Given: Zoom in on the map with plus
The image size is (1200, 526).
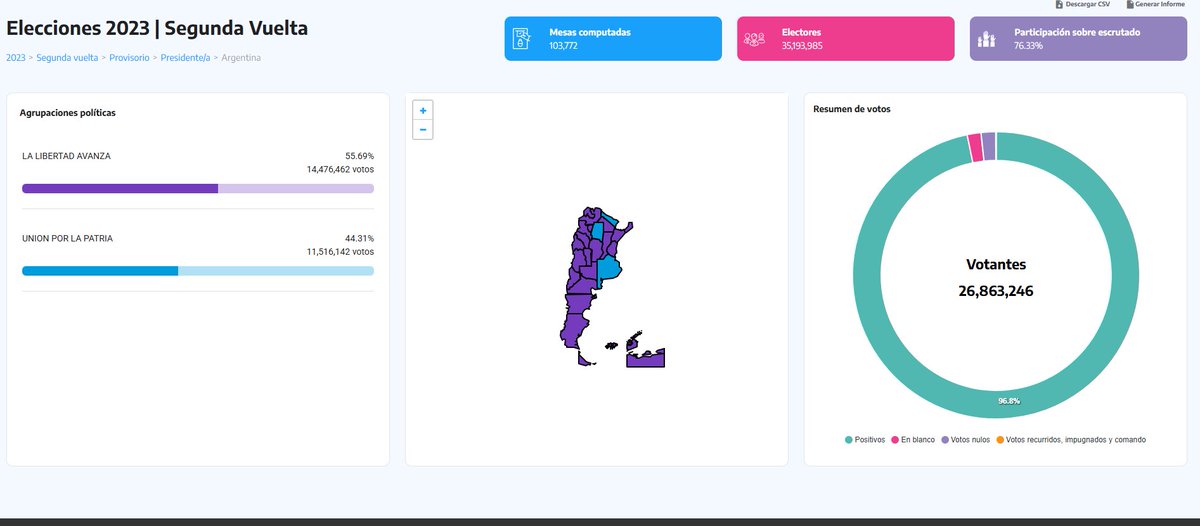Looking at the screenshot, I should click(423, 110).
